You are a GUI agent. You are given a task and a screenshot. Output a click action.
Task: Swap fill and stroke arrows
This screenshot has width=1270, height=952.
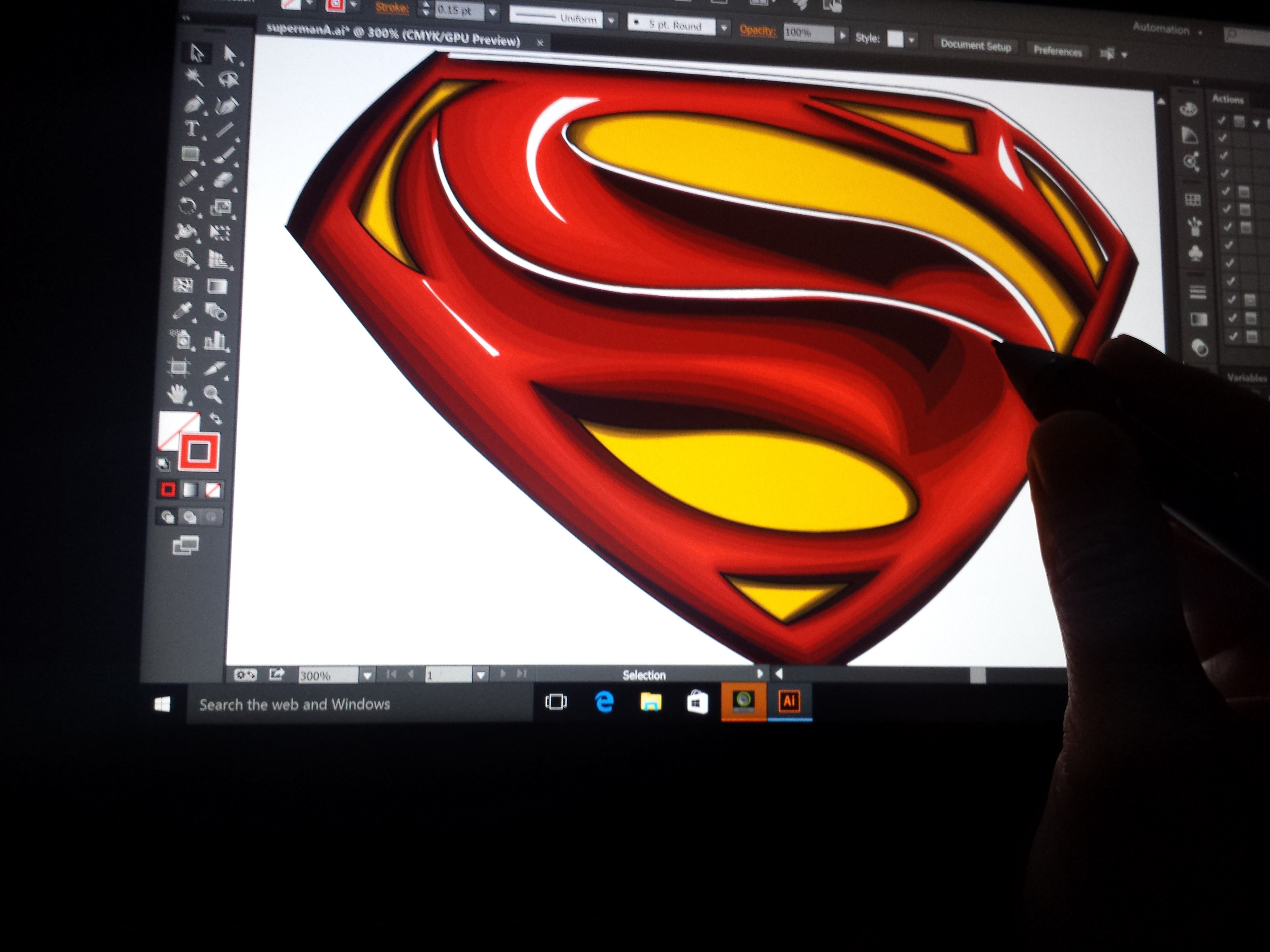(x=216, y=418)
